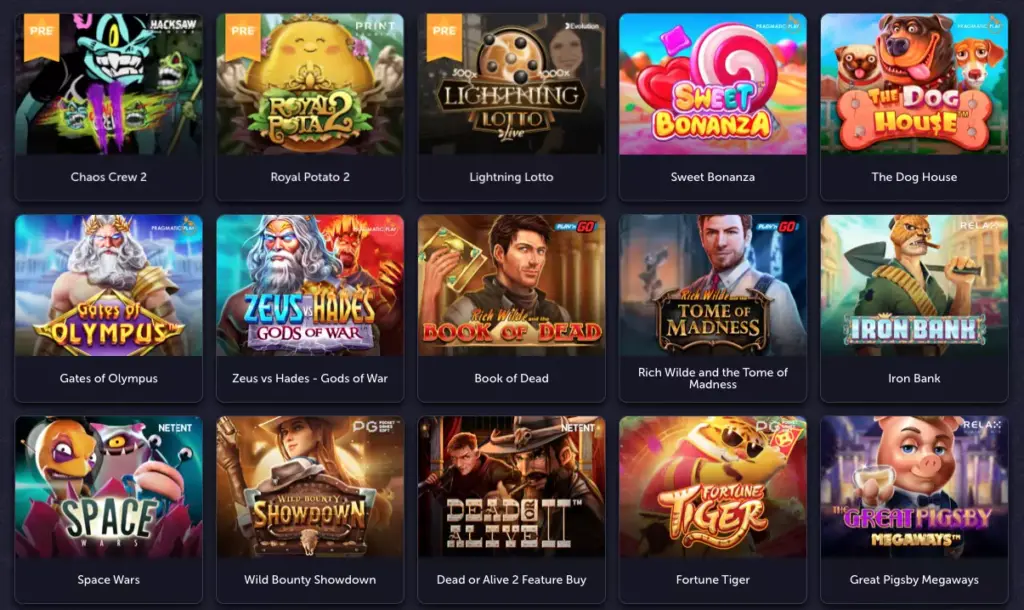The width and height of the screenshot is (1024, 610).
Task: Click Rich Wilde and the Tome of Madness label
Action: tap(712, 378)
